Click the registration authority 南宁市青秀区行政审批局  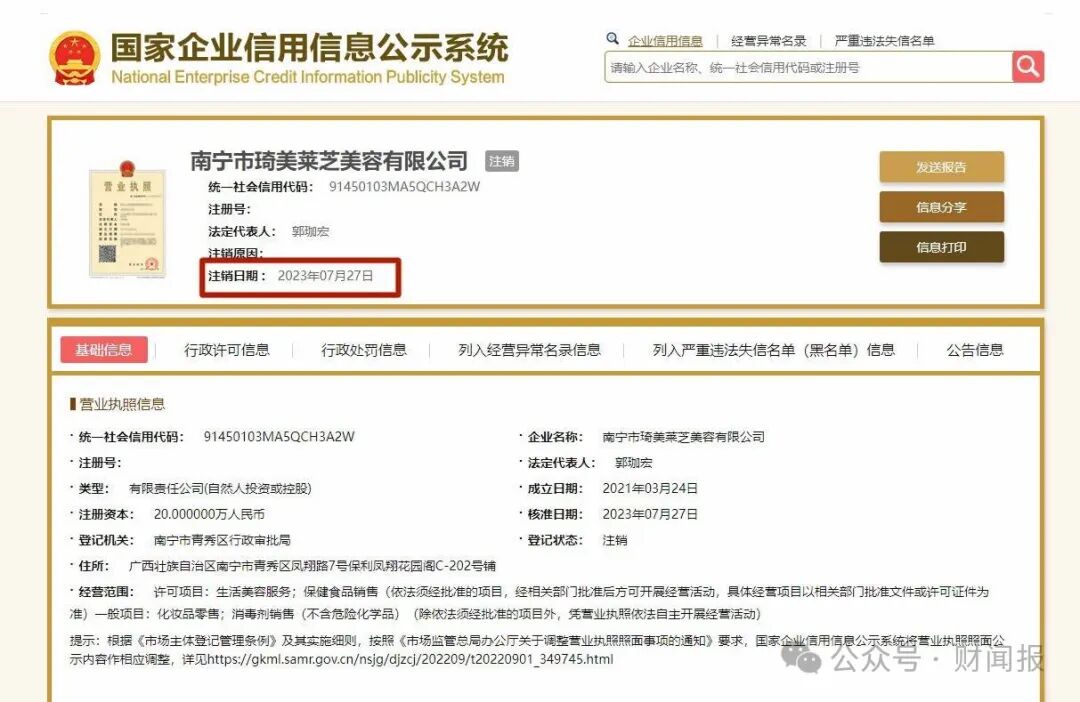(x=222, y=540)
